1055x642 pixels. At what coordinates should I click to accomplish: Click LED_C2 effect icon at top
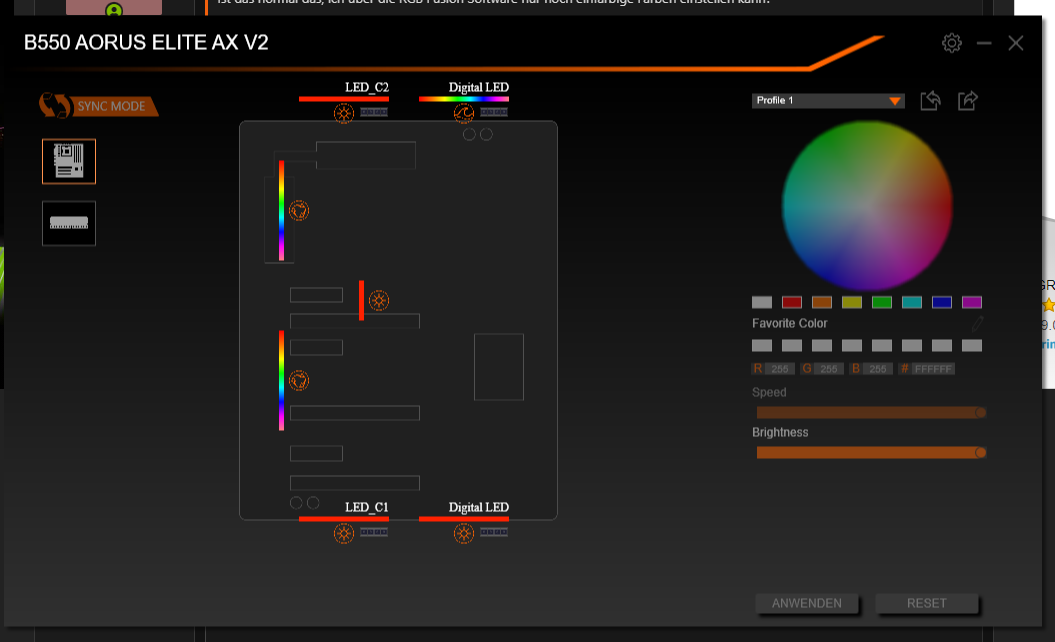coord(344,113)
